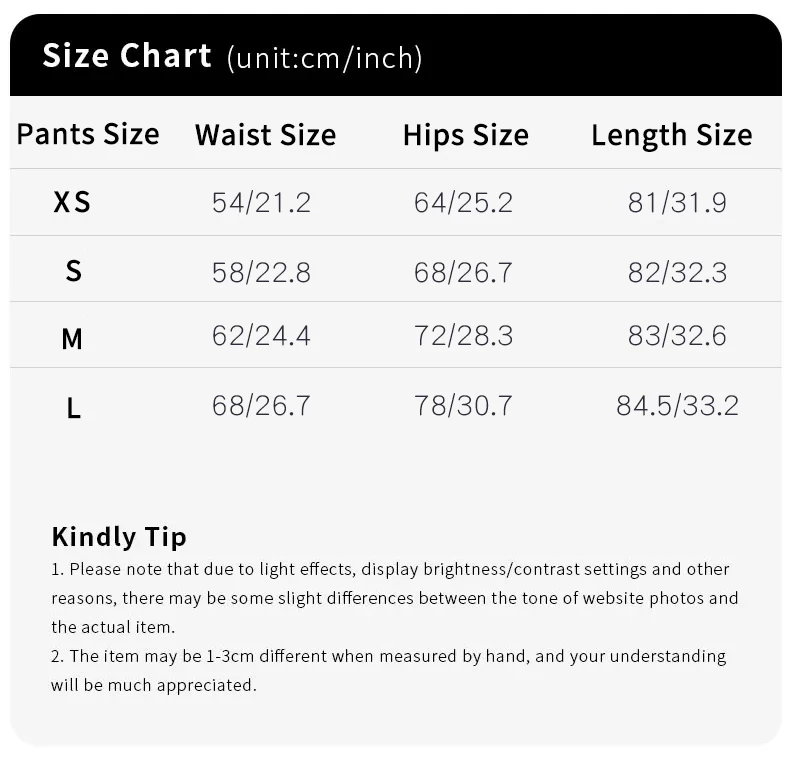Click hips value 68/26.7 in S row
The height and width of the screenshot is (766, 790).
click(463, 272)
